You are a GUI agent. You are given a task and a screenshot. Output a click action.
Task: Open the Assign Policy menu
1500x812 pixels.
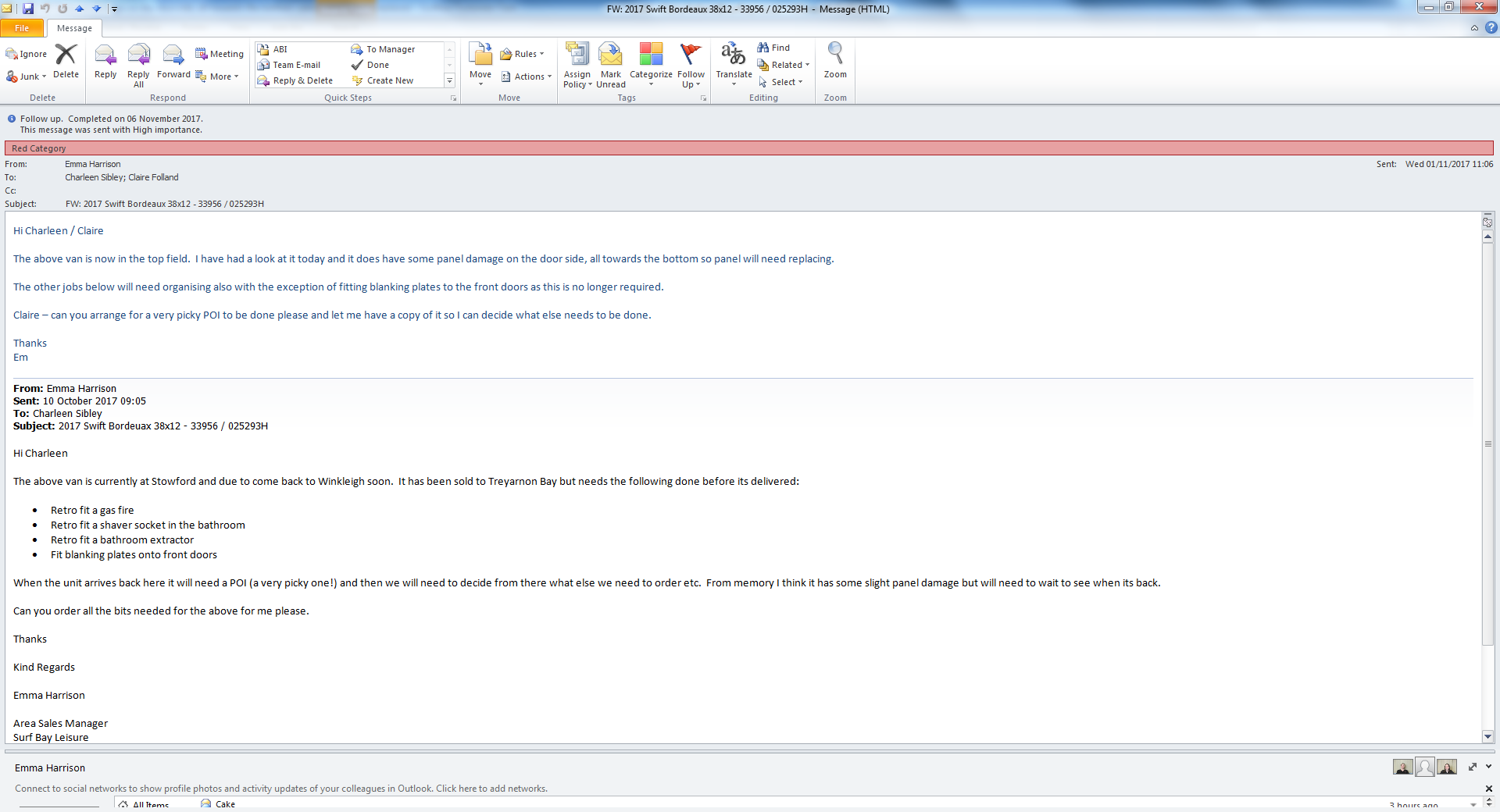click(x=577, y=66)
